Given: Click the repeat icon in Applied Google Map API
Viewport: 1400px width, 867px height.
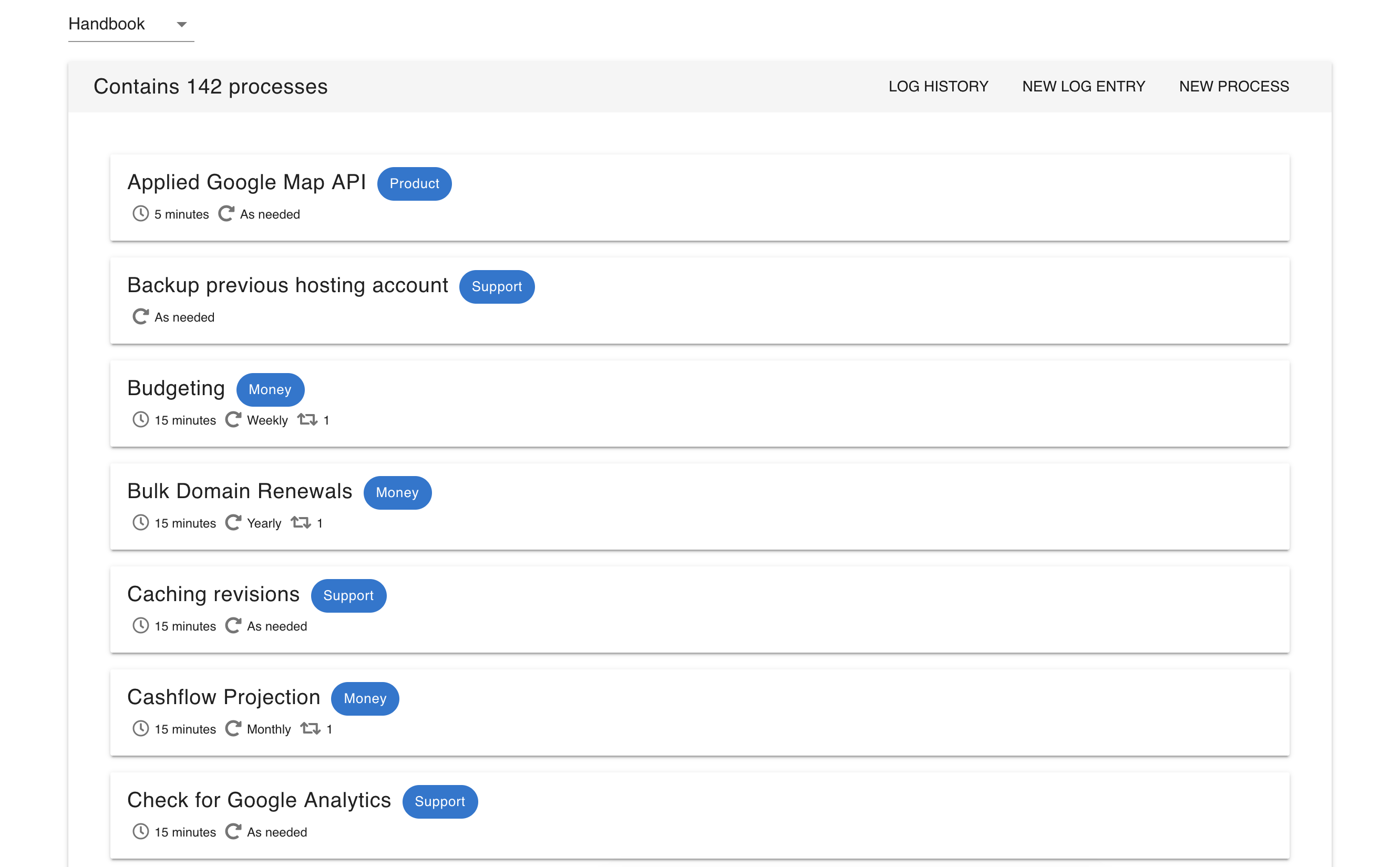Looking at the screenshot, I should pos(226,214).
